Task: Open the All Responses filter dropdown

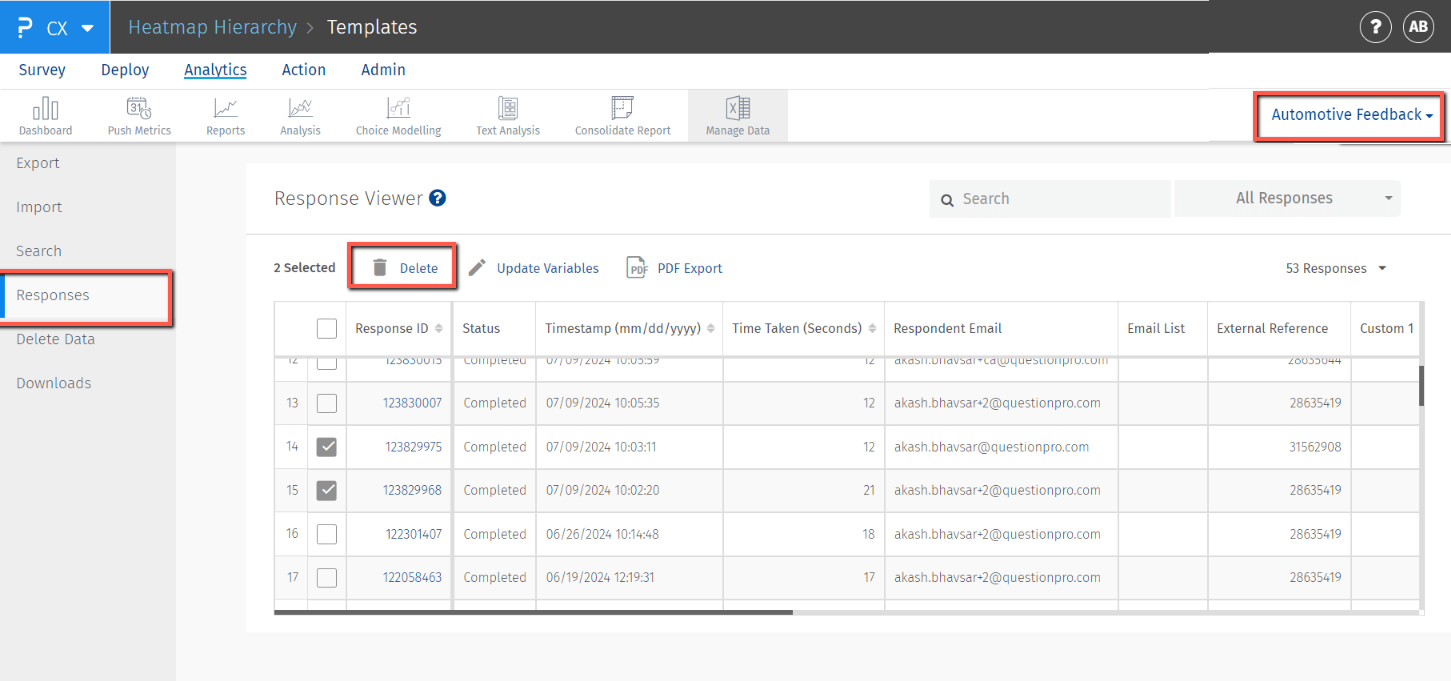Action: point(1287,199)
